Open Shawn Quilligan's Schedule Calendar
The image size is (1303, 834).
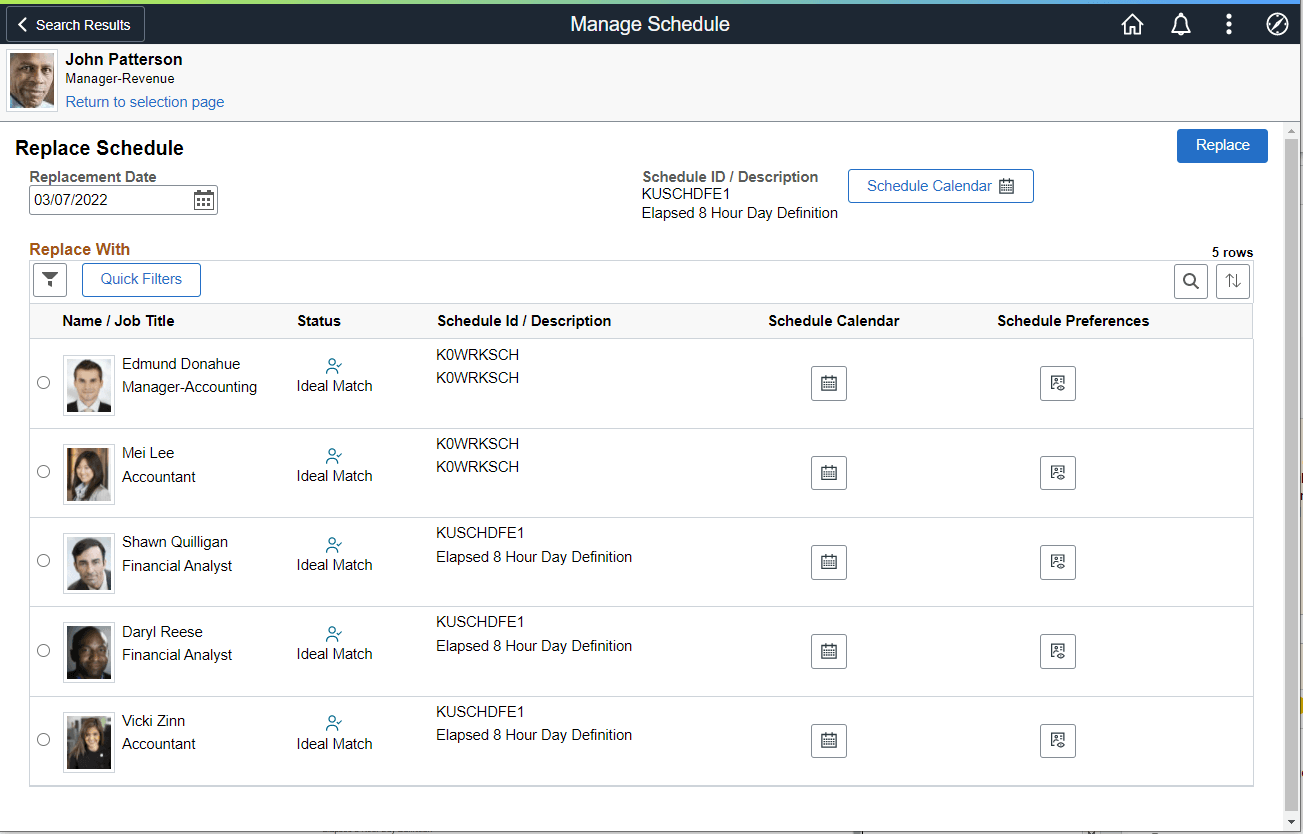(x=828, y=562)
